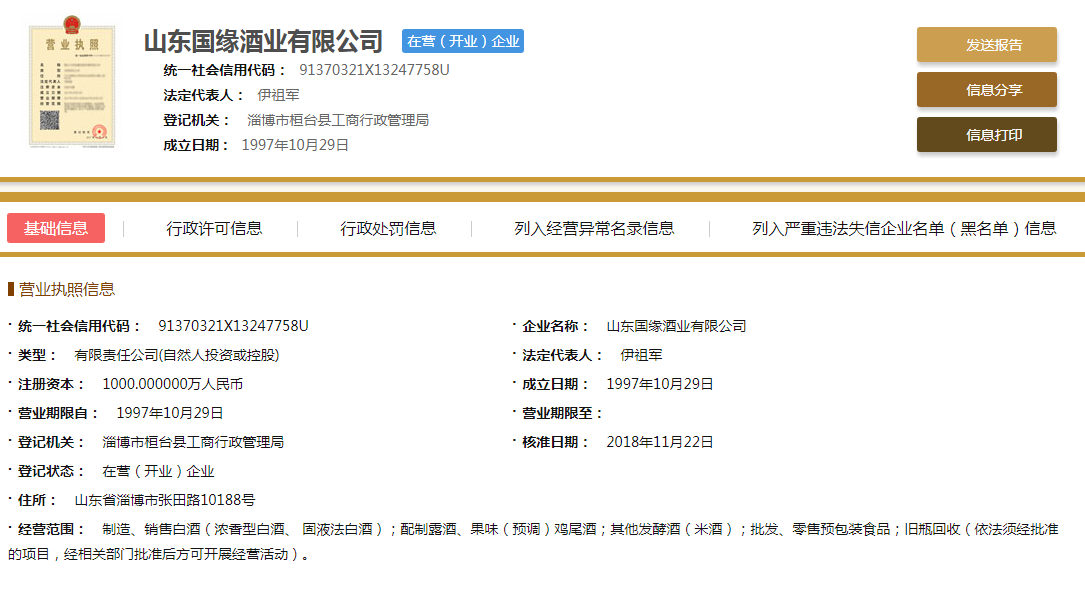This screenshot has width=1085, height=592.
Task: Print the page with 信息打印
Action: [x=986, y=135]
